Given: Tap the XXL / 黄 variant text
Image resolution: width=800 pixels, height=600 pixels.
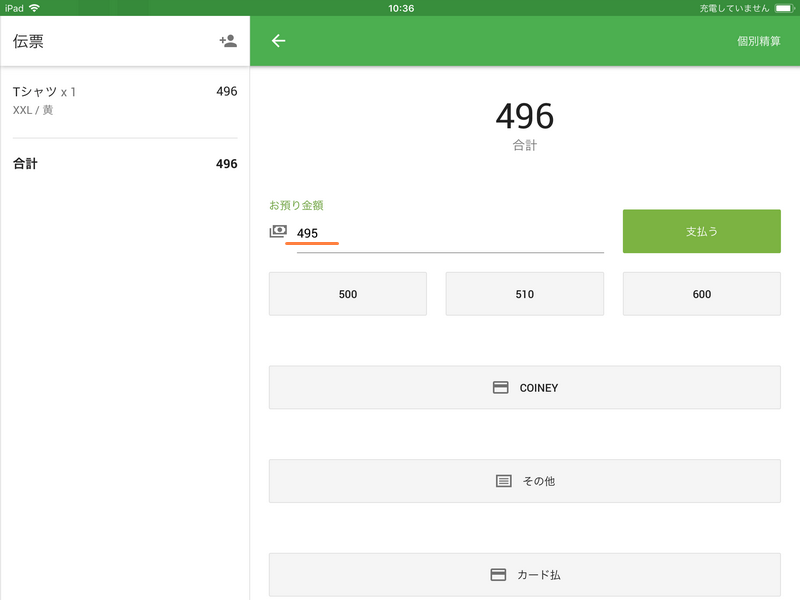Looking at the screenshot, I should point(33,110).
